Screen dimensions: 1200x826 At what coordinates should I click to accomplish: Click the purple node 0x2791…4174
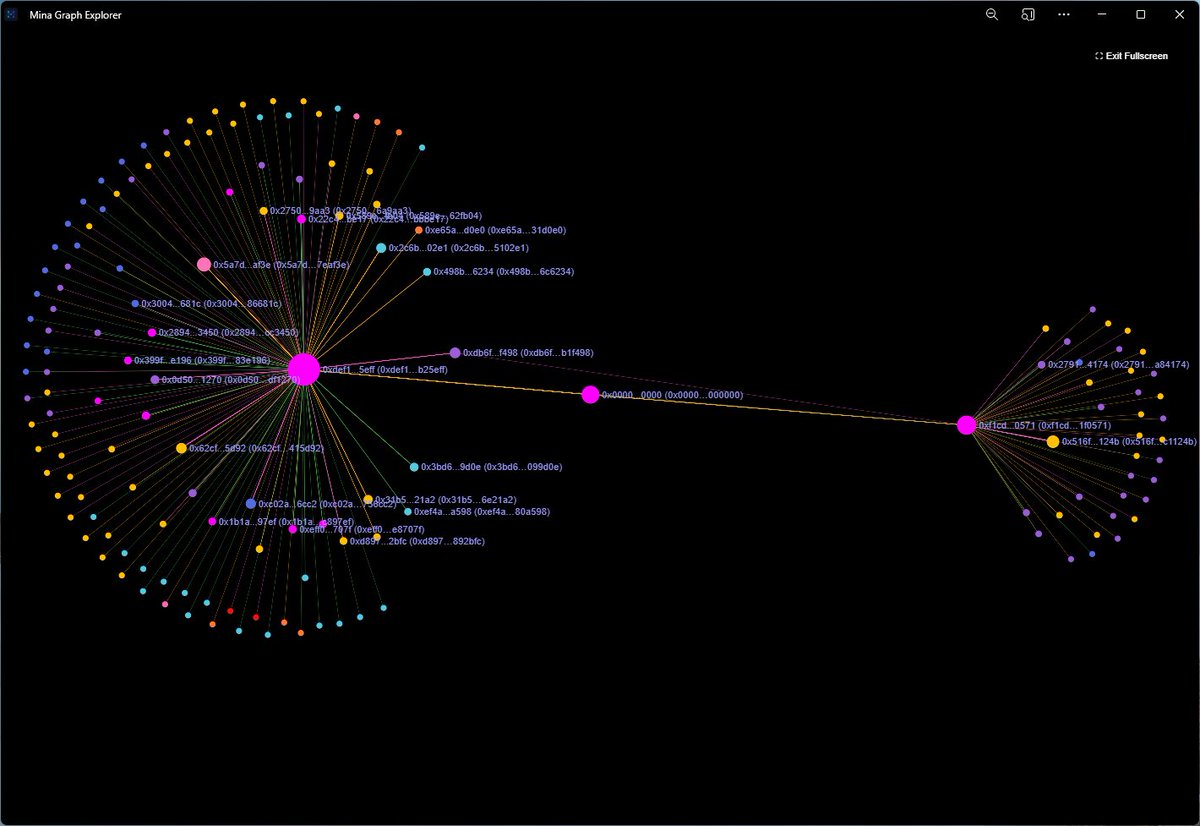(x=1041, y=365)
